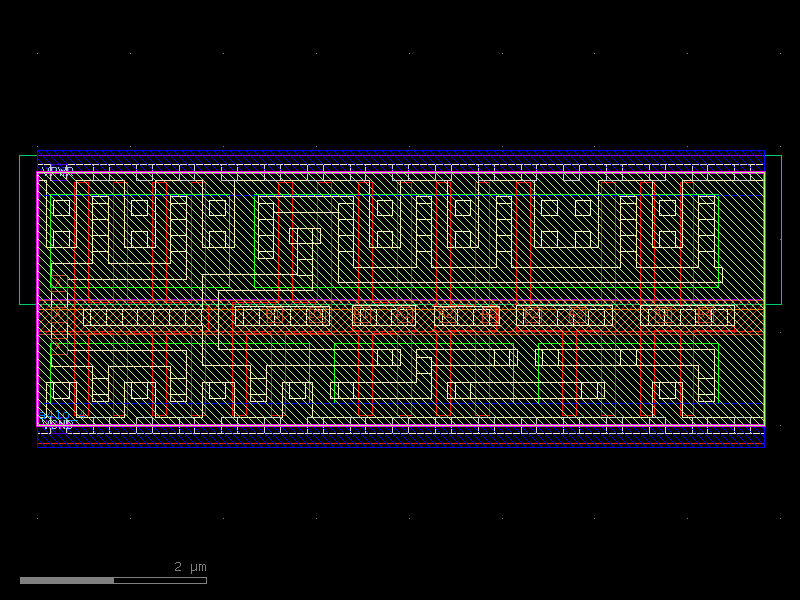Click the filled gray half of scale bar
Image resolution: width=800 pixels, height=600 pixels.
coord(66,580)
